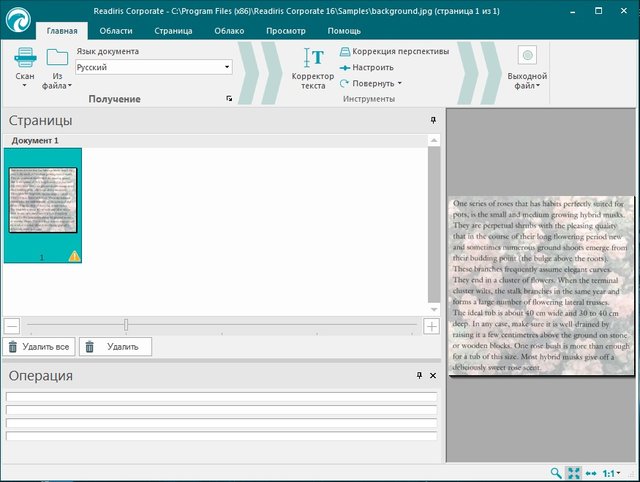Screen dimensions: 640x482
Task: Click the fit-to-width arrows icon
Action: pyautogui.click(x=590, y=473)
